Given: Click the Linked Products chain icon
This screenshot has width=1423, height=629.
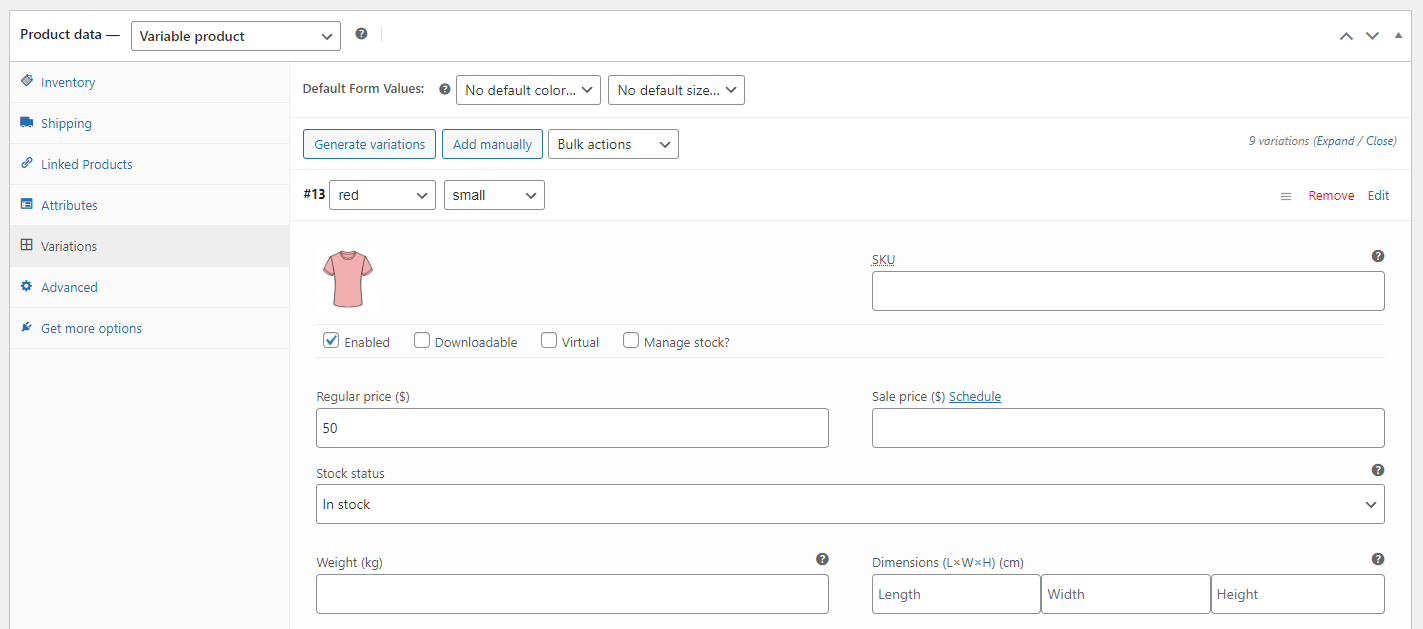Looking at the screenshot, I should click(27, 163).
